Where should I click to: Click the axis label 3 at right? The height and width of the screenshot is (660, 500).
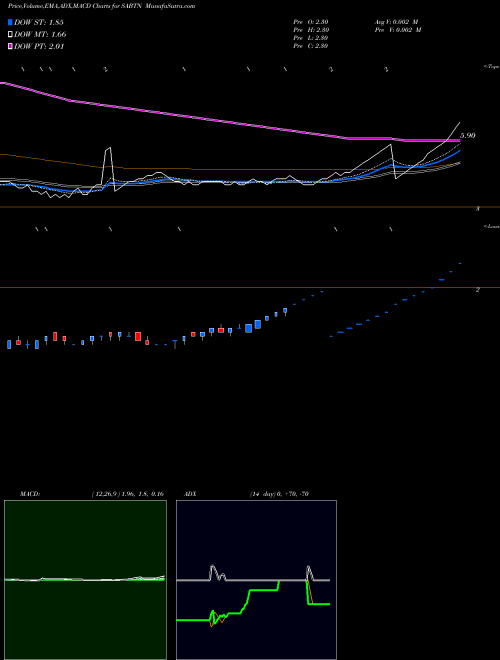[x=478, y=209]
